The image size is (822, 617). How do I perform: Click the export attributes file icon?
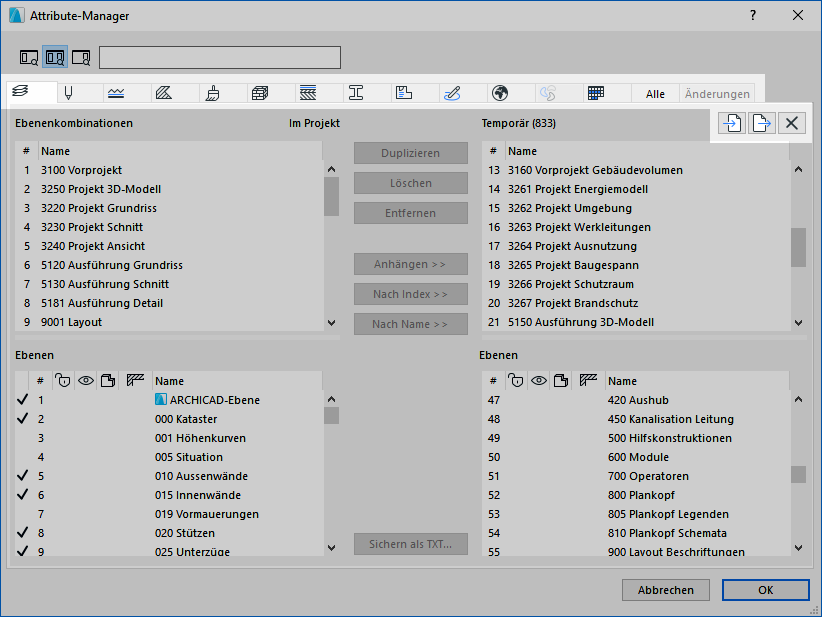tap(761, 123)
